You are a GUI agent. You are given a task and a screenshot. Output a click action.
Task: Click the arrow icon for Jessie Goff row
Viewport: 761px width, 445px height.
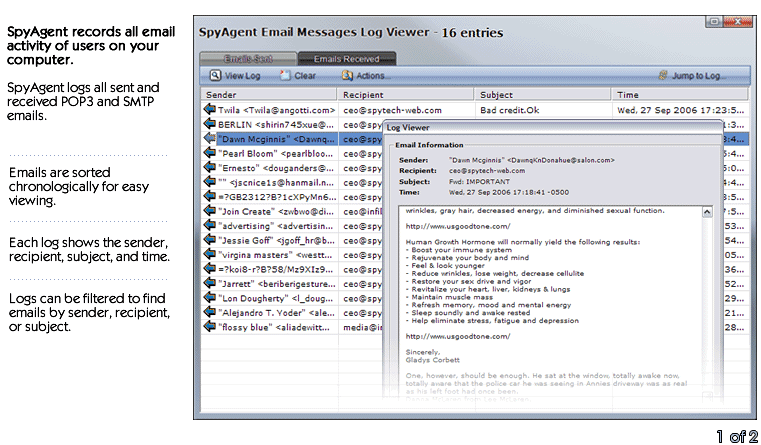point(210,240)
